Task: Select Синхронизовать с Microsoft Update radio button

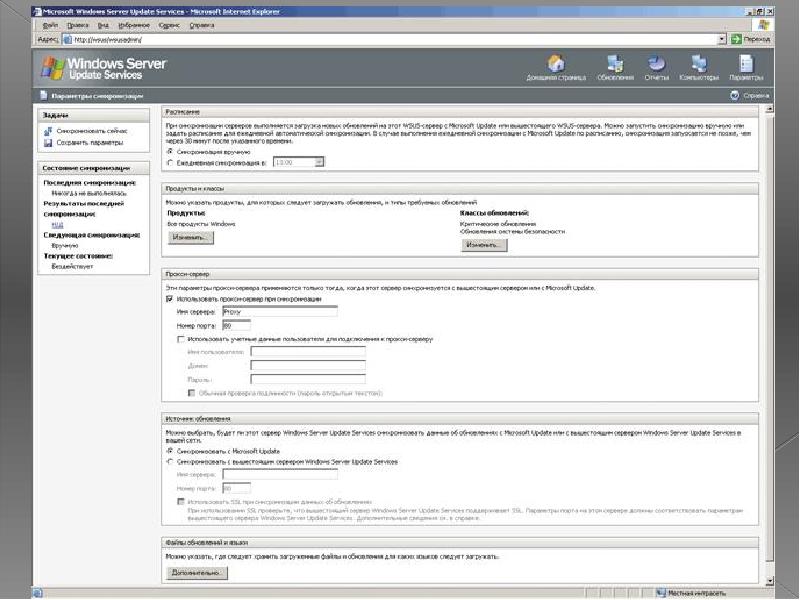Action: (x=170, y=451)
